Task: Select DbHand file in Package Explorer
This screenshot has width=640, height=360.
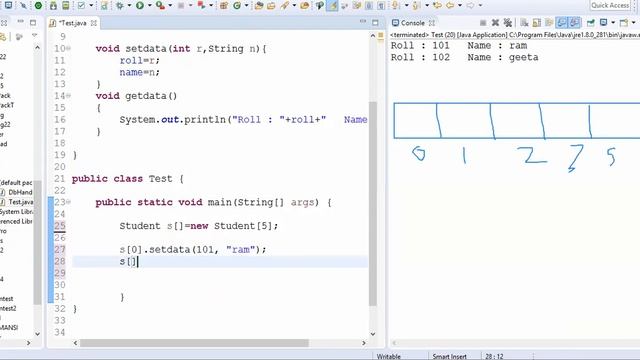Action: click(17, 192)
